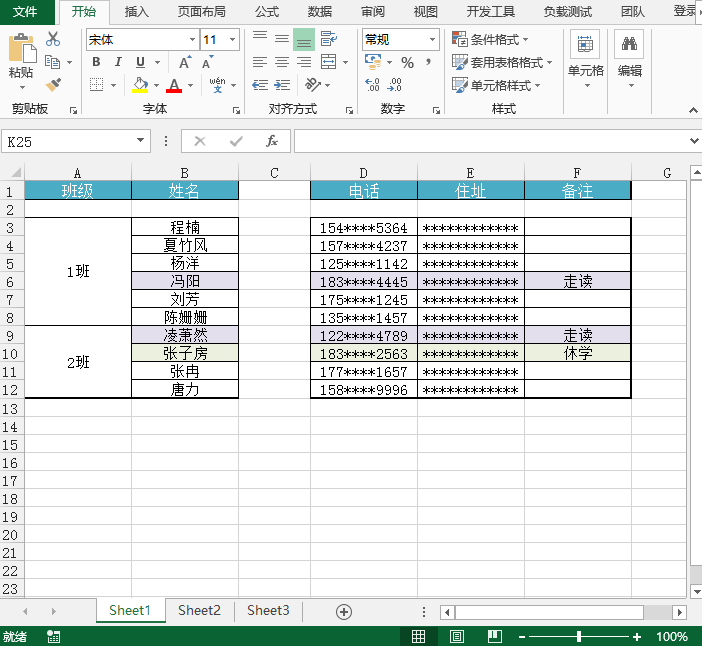
Task: Toggle center horizontal alignment
Action: (x=282, y=62)
